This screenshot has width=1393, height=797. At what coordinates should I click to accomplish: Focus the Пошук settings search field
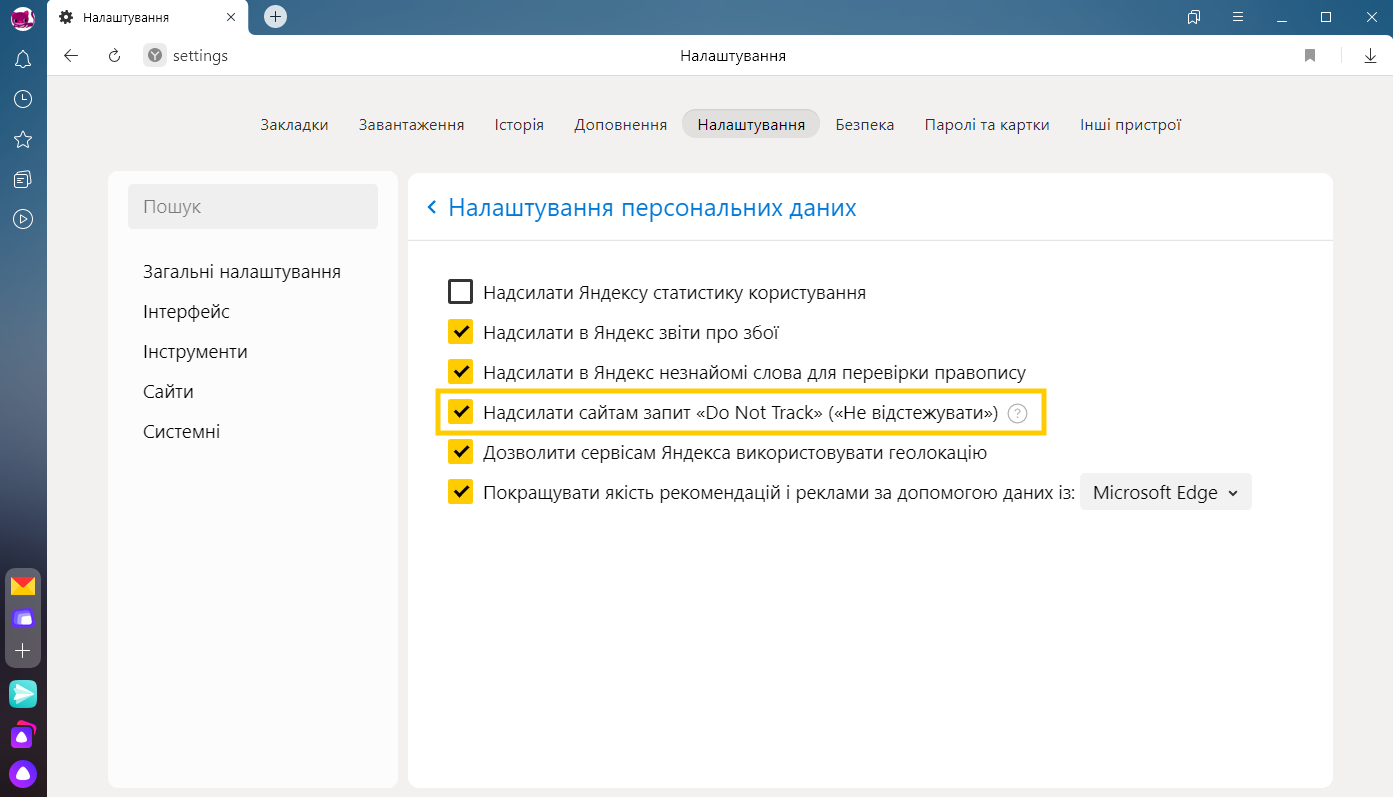[253, 207]
